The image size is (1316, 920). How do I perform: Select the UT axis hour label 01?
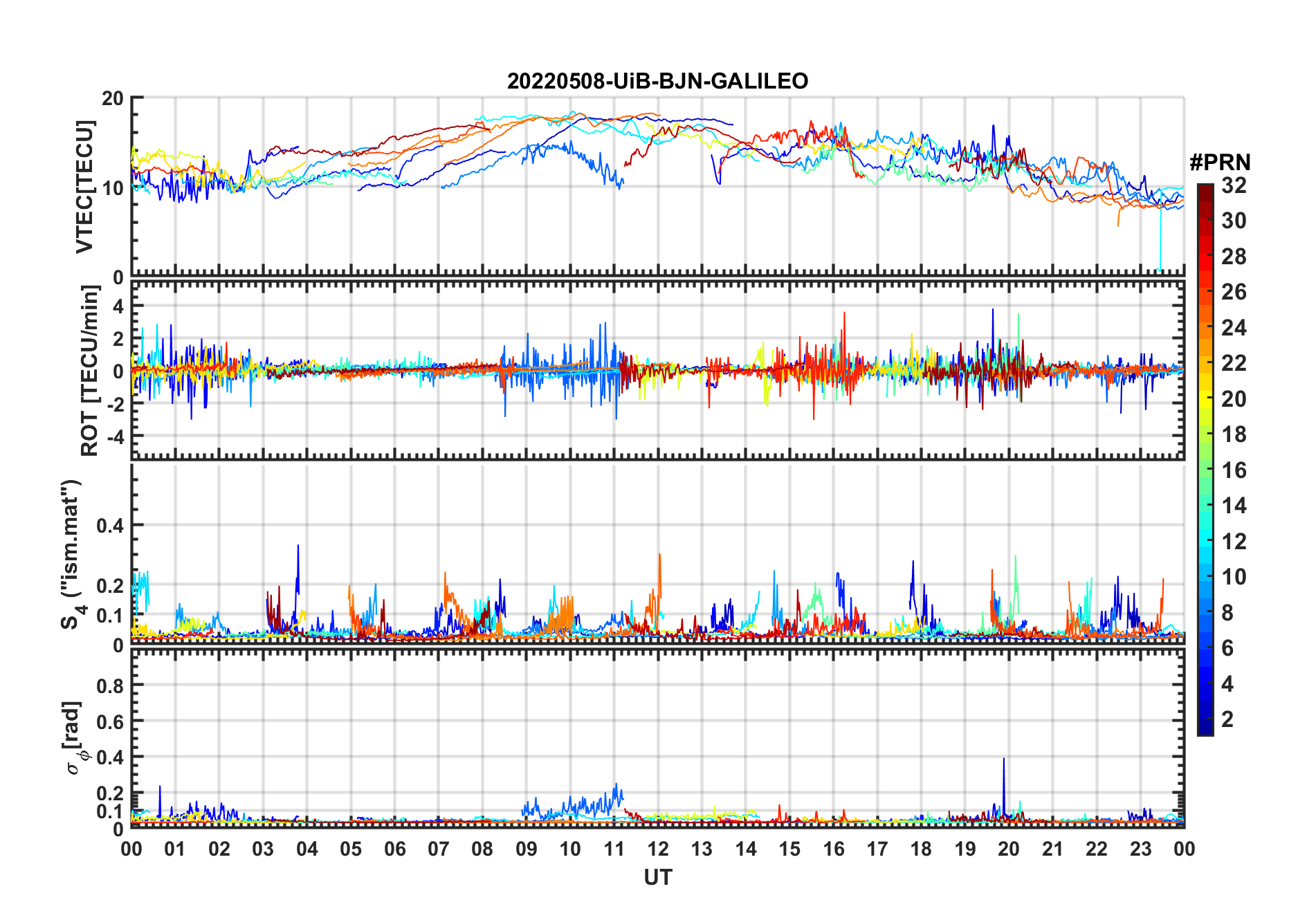(x=175, y=849)
